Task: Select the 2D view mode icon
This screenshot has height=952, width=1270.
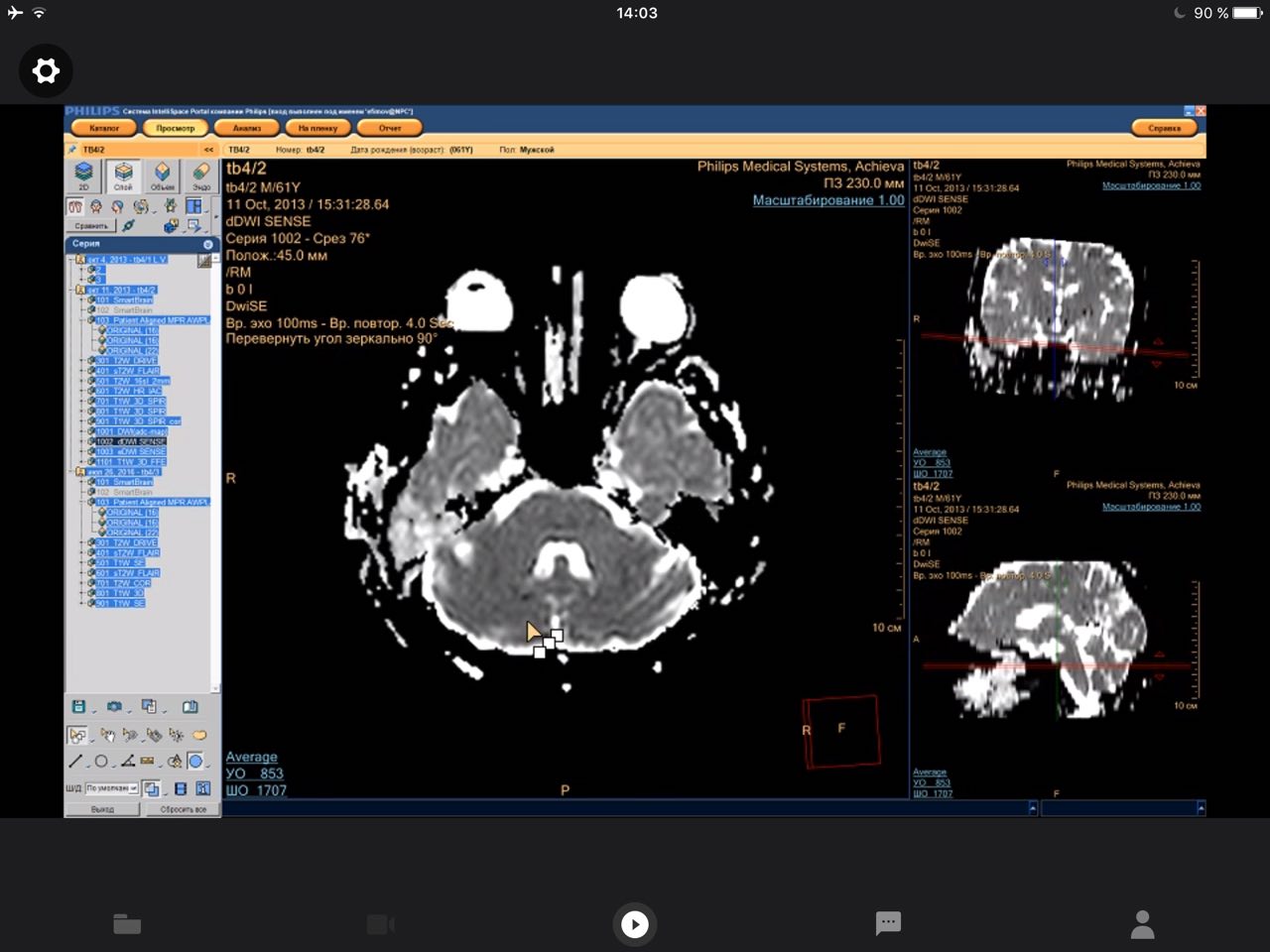Action: 83,176
